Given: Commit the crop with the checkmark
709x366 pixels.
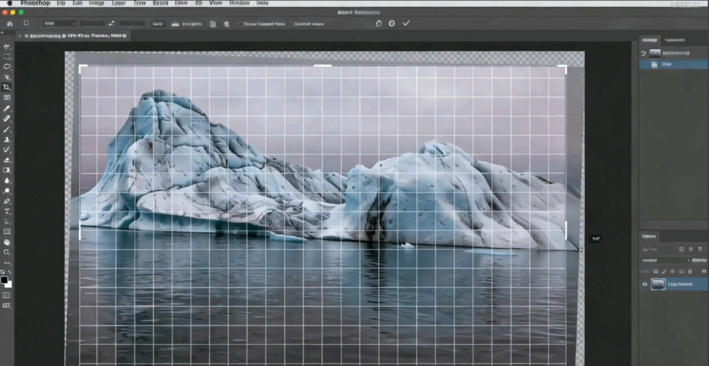Looking at the screenshot, I should pos(406,23).
